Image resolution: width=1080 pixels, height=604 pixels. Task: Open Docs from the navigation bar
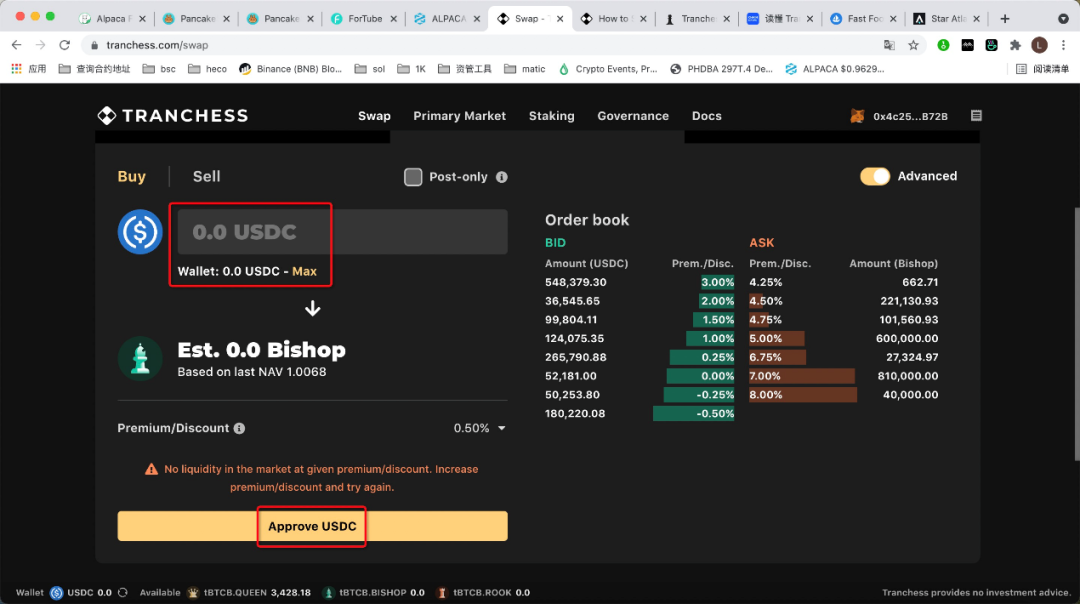707,116
